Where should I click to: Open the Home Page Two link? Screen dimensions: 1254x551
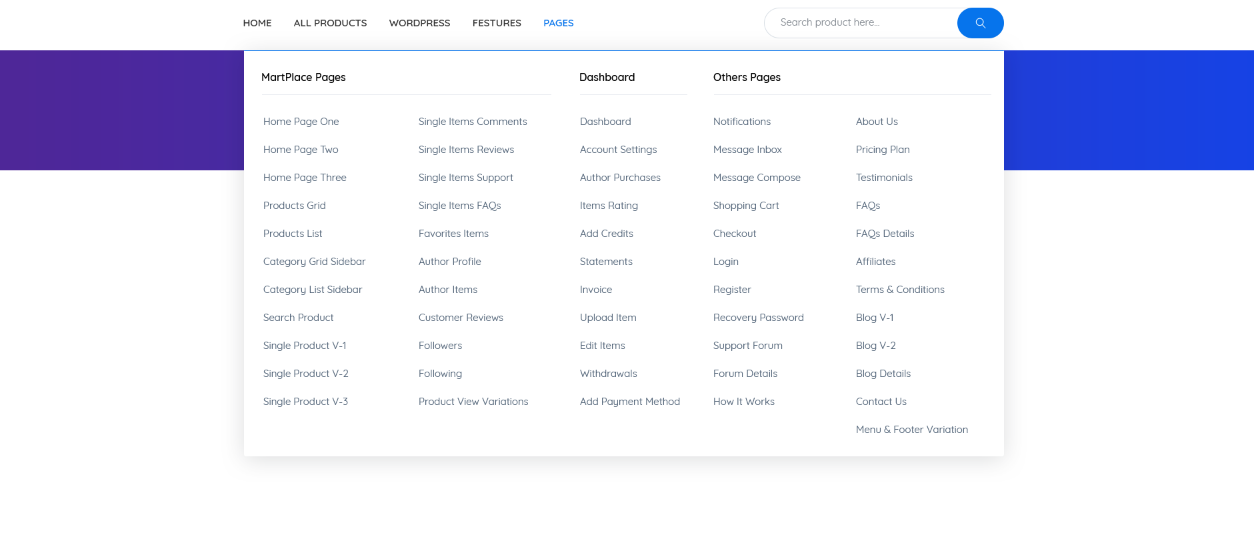pos(300,150)
